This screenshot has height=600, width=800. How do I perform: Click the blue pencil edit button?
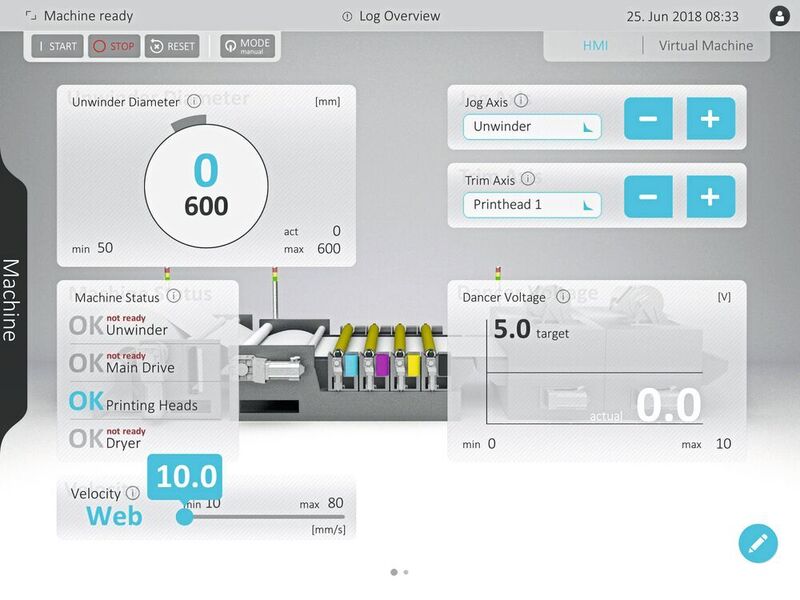758,543
